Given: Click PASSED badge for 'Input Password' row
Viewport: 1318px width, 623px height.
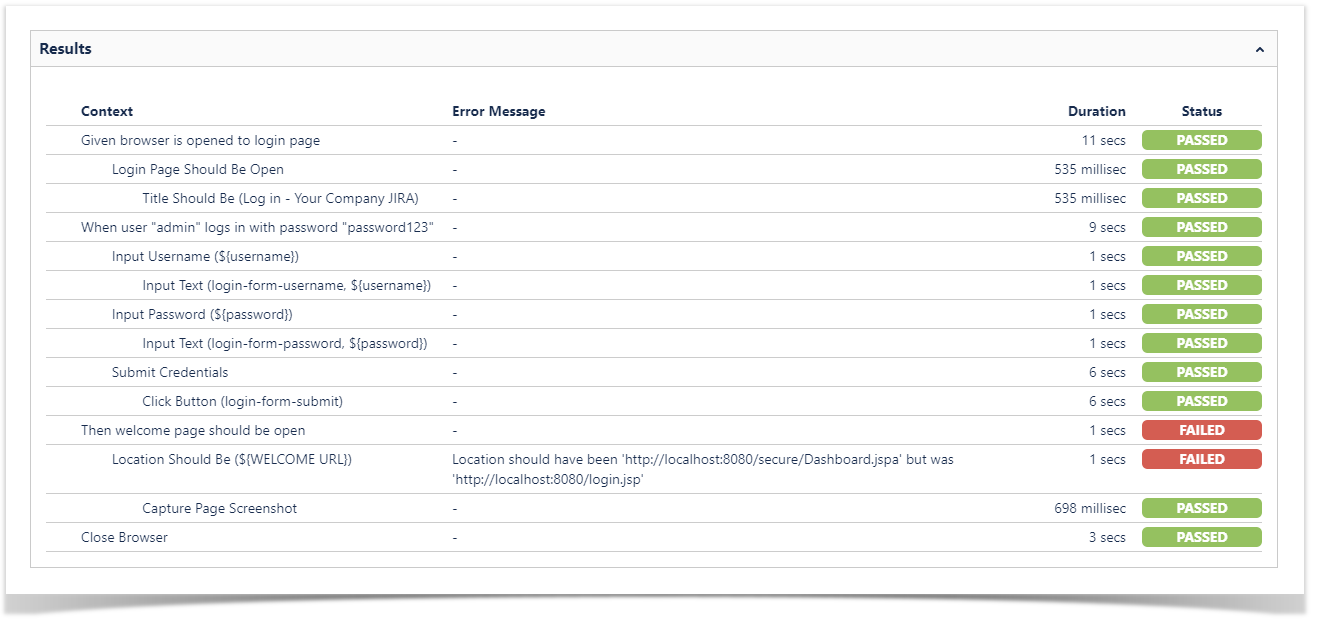Looking at the screenshot, I should (x=1202, y=314).
